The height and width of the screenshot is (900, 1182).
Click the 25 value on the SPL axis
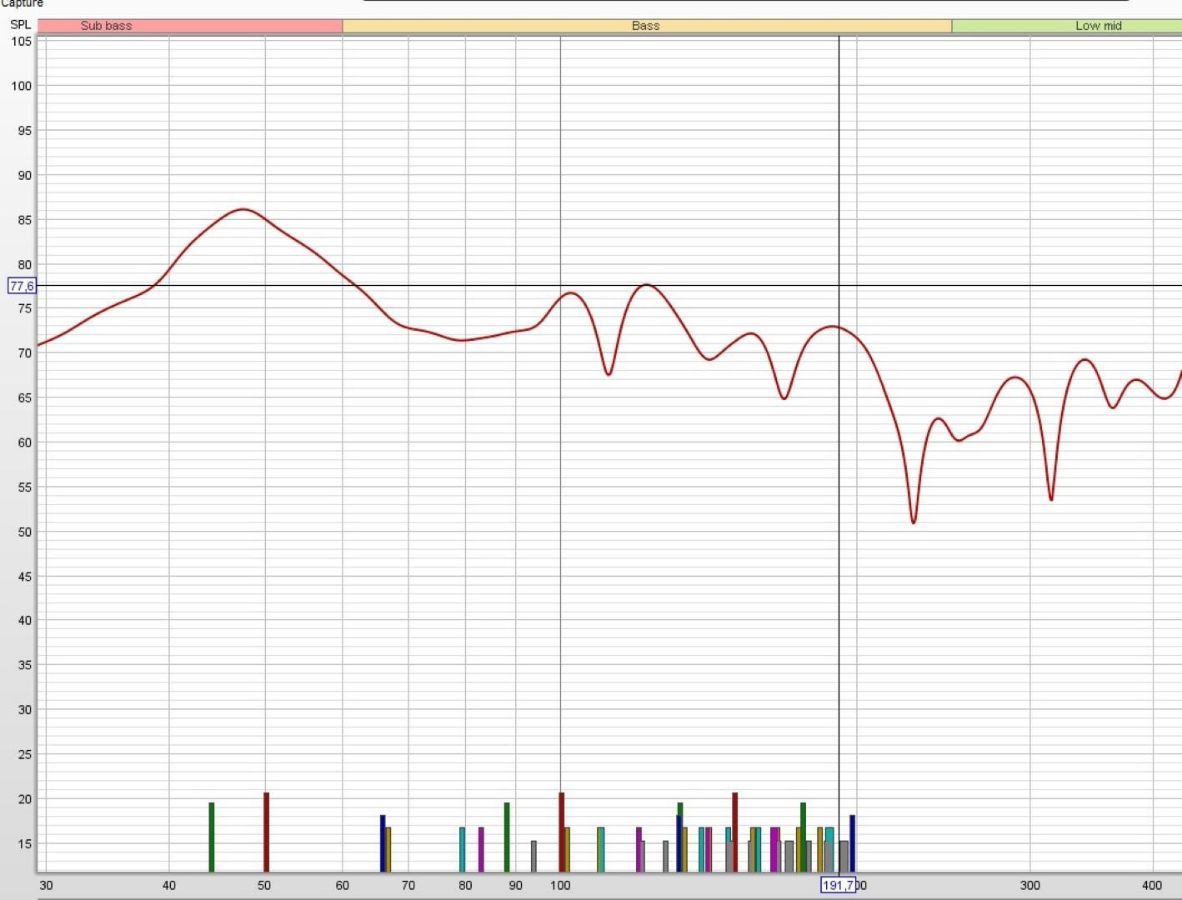[x=25, y=755]
